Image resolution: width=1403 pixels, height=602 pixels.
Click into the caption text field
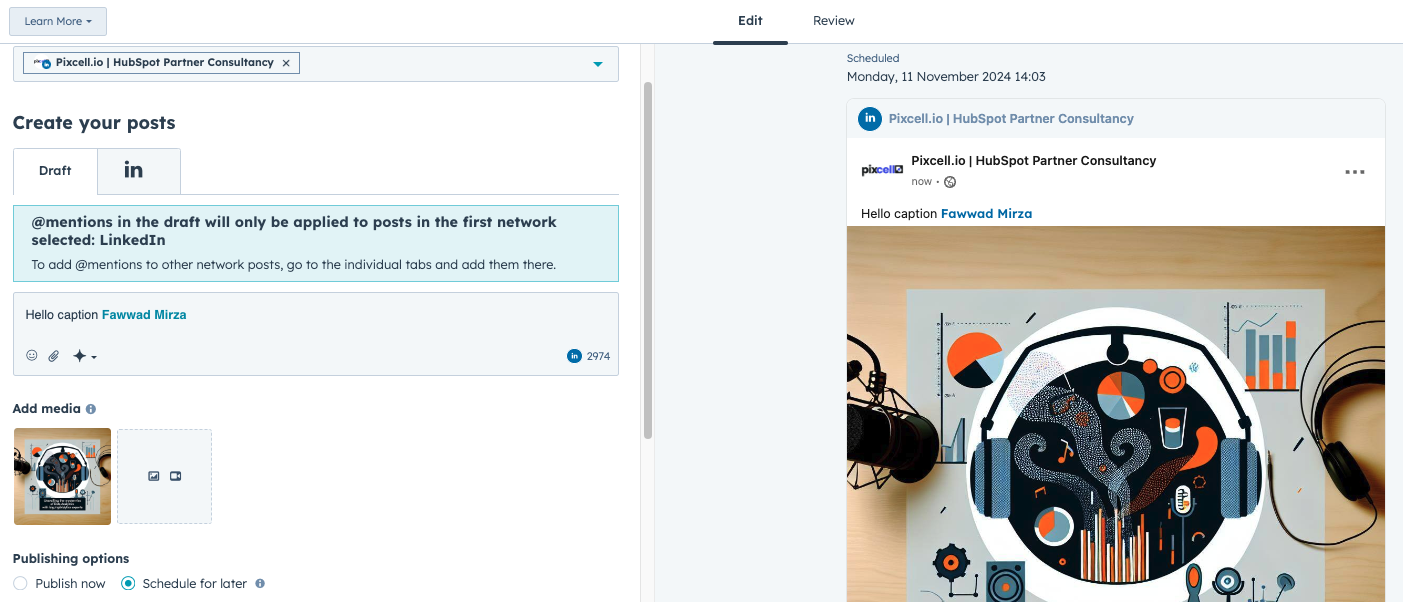[x=316, y=315]
